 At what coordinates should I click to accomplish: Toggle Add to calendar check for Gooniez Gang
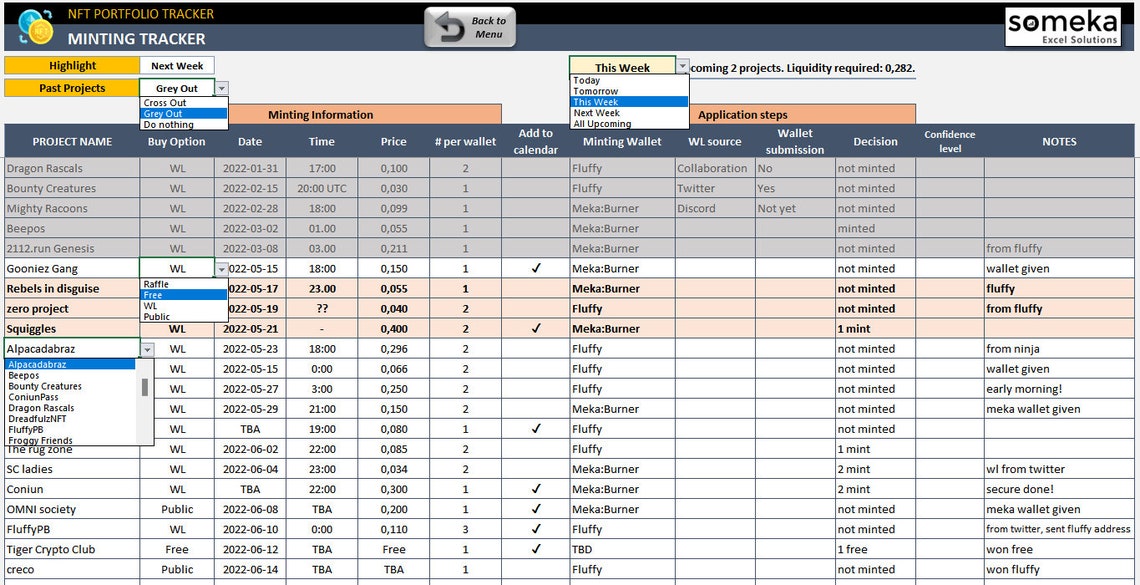tap(534, 268)
